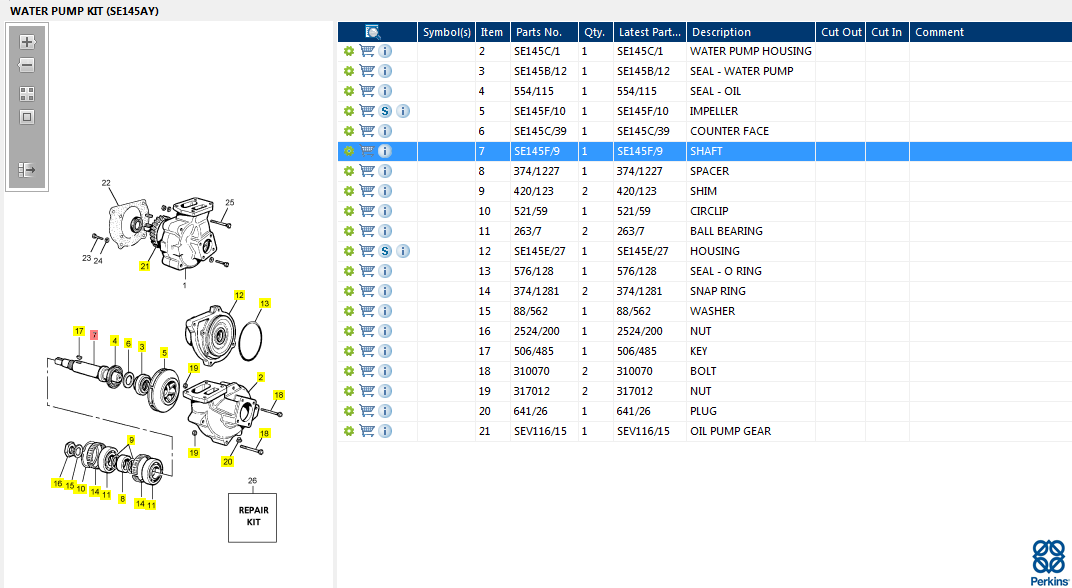
Task: Sort by the Parts No. column header
Action: point(544,32)
